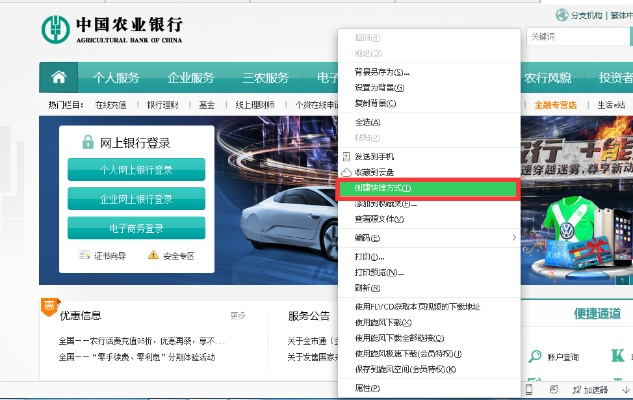Screen dimensions: 633x400
Task: Open the 基金 hot link
Action: pos(207,105)
